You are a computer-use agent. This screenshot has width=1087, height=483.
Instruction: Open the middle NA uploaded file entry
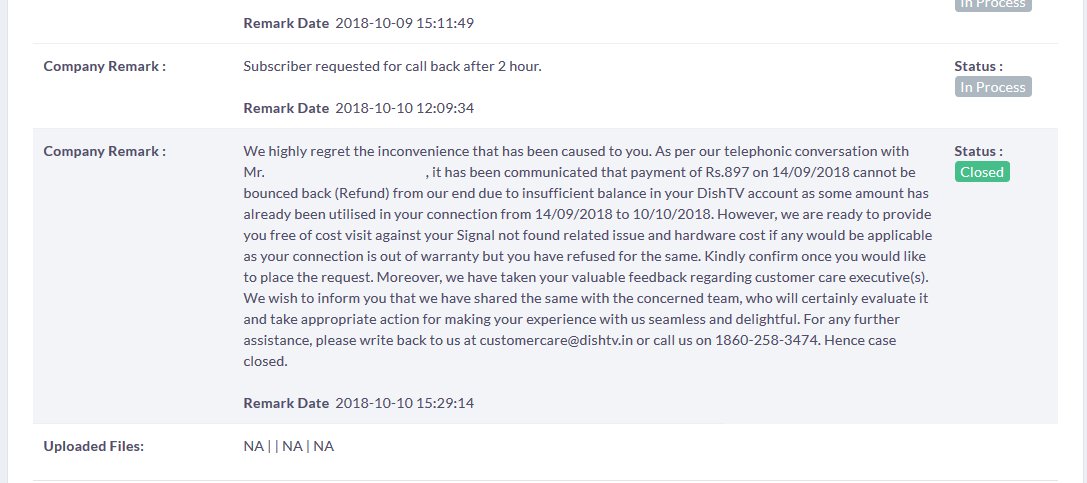[x=292, y=446]
